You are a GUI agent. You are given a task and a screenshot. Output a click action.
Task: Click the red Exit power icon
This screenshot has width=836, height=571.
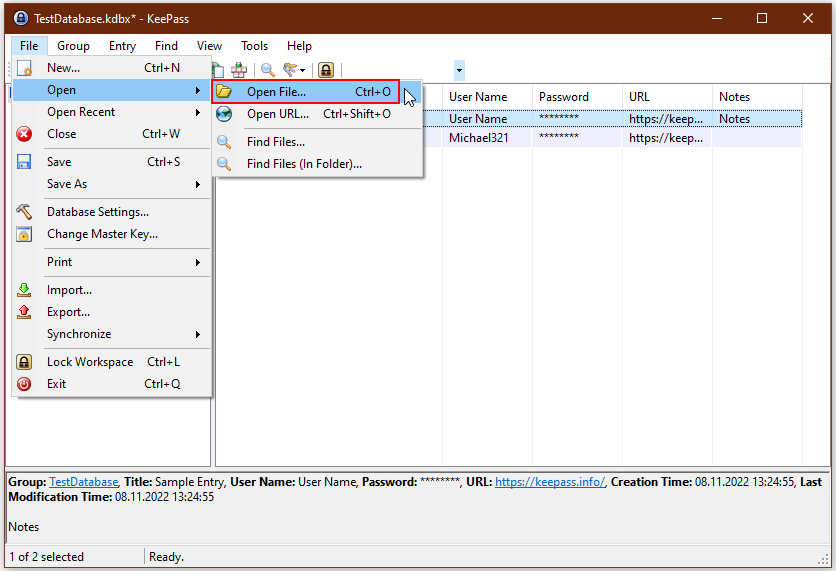tap(24, 384)
